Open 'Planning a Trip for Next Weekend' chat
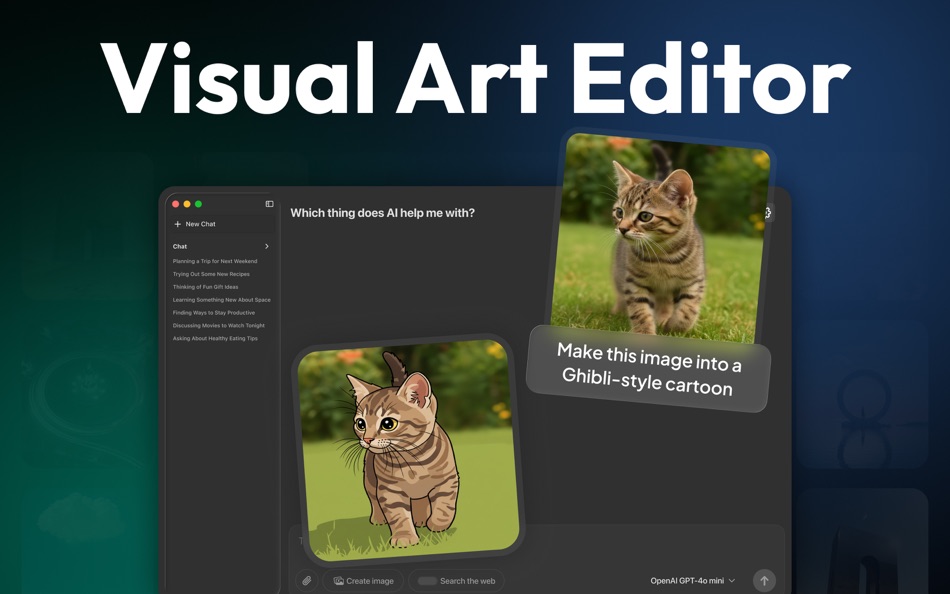950x594 pixels. pyautogui.click(x=215, y=261)
